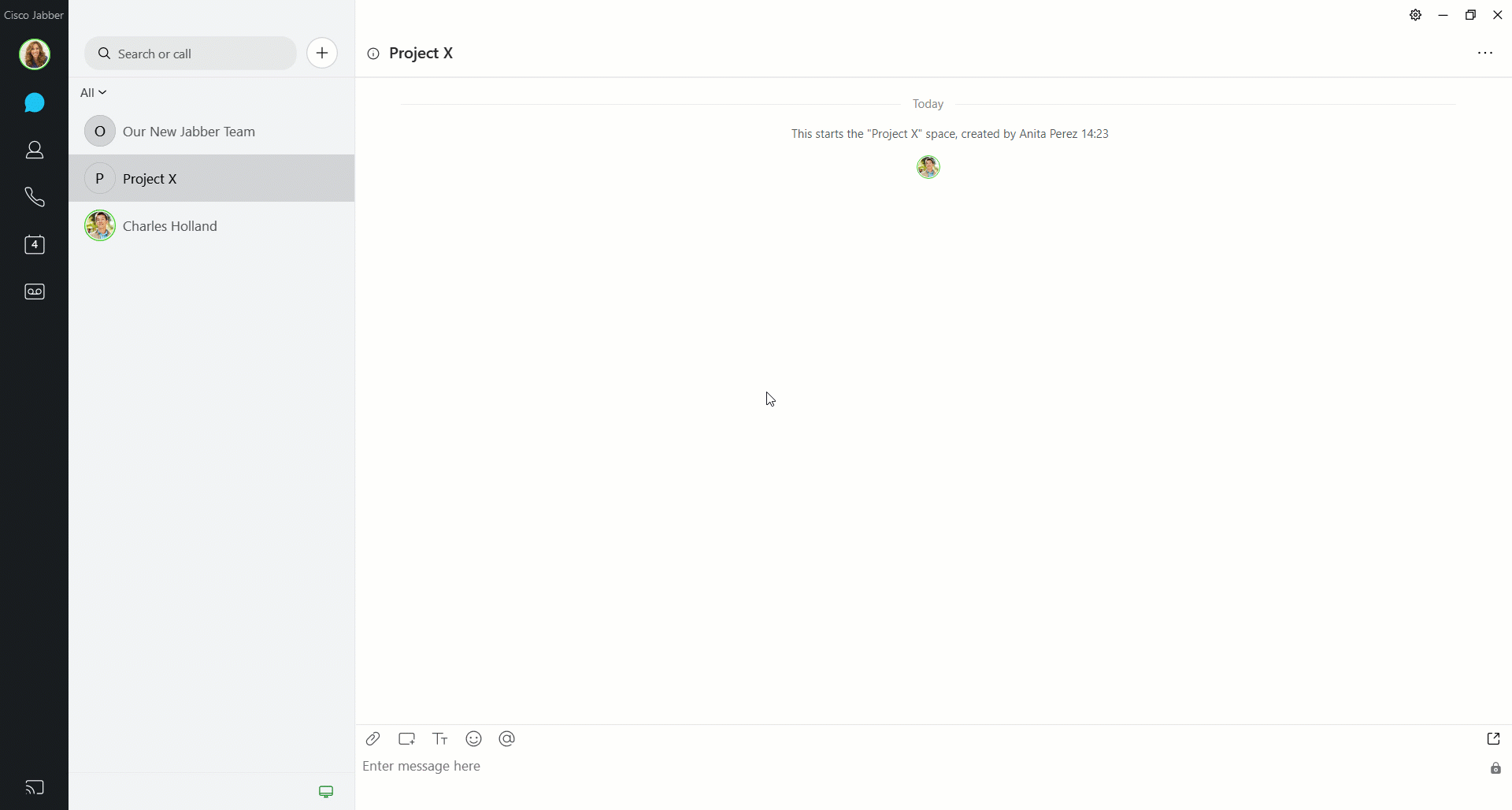Expand the All filter dropdown
This screenshot has width=1512, height=810.
(93, 92)
